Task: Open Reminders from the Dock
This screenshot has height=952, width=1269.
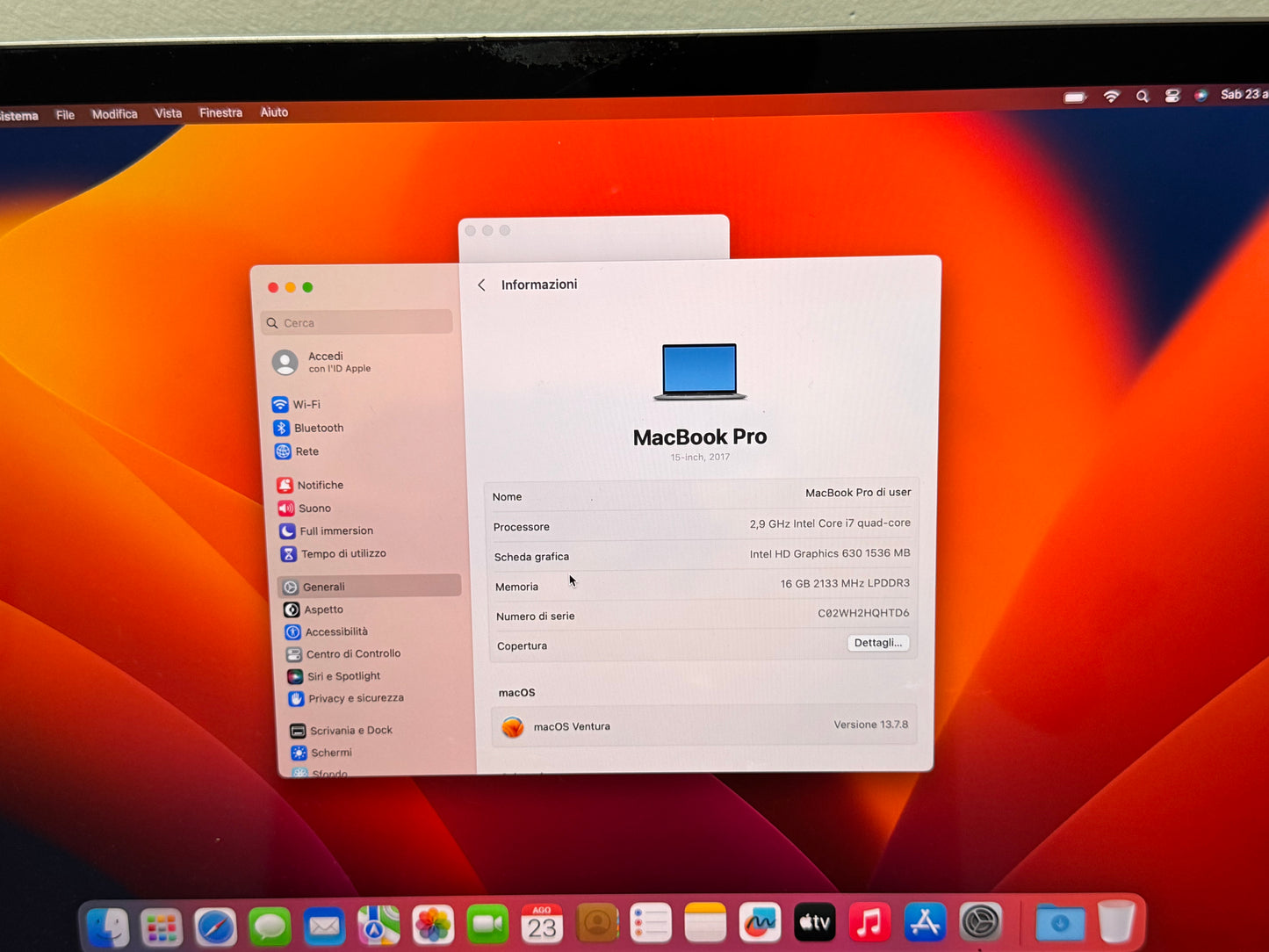Action: [651, 924]
